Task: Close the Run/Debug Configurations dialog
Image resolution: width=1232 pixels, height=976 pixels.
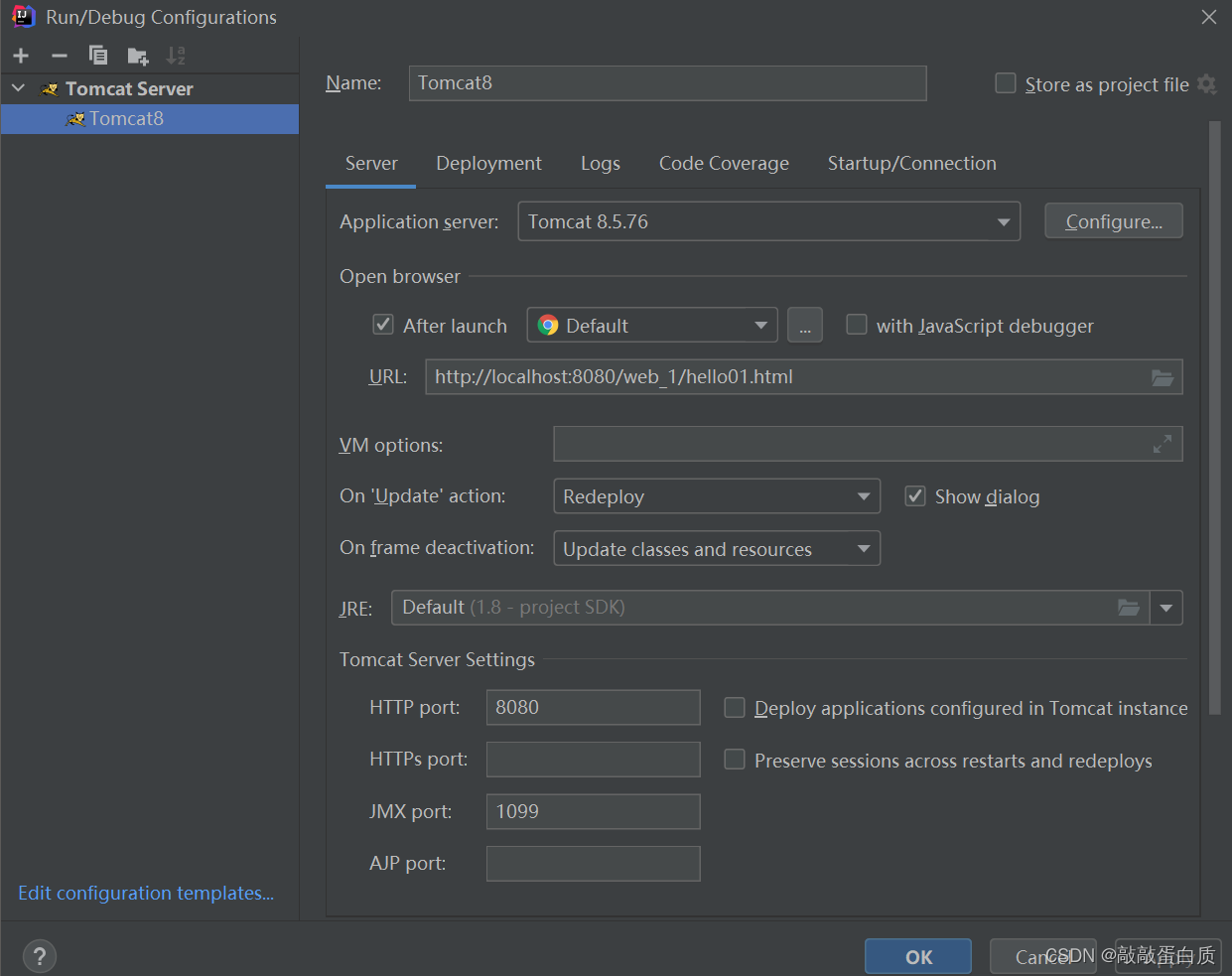Action: tap(1208, 17)
